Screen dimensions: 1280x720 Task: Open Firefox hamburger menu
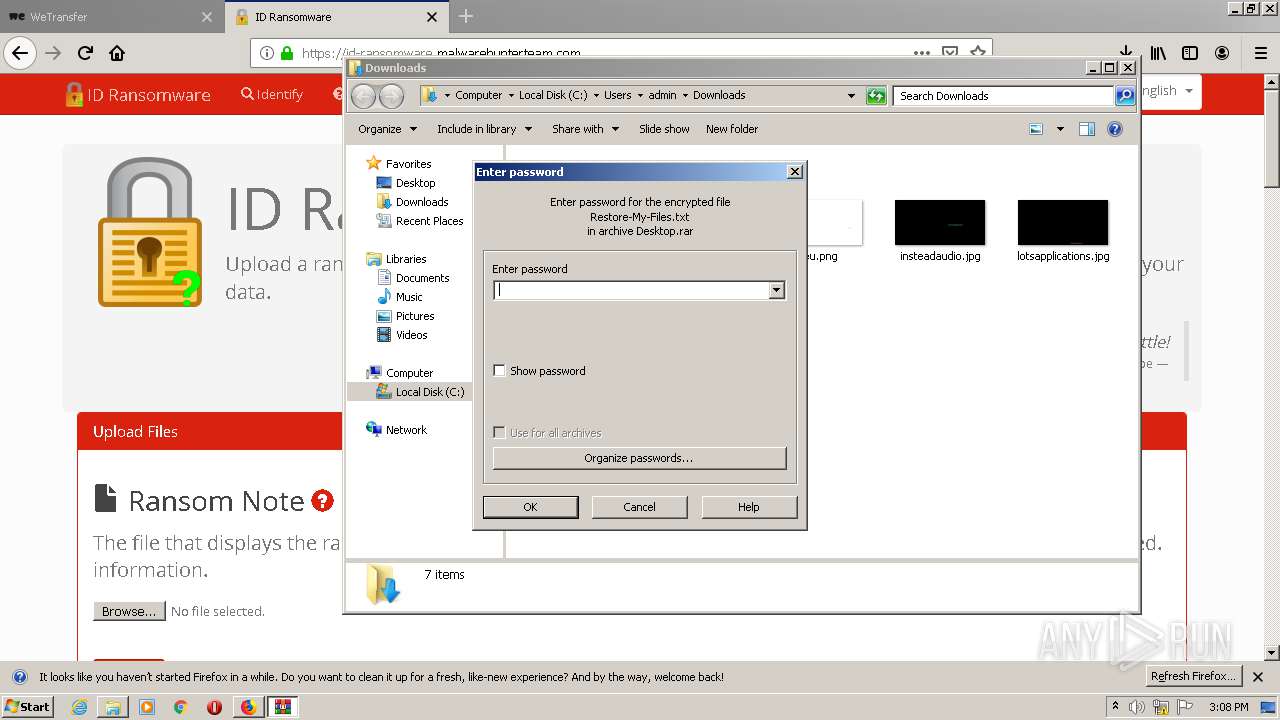coord(1261,53)
